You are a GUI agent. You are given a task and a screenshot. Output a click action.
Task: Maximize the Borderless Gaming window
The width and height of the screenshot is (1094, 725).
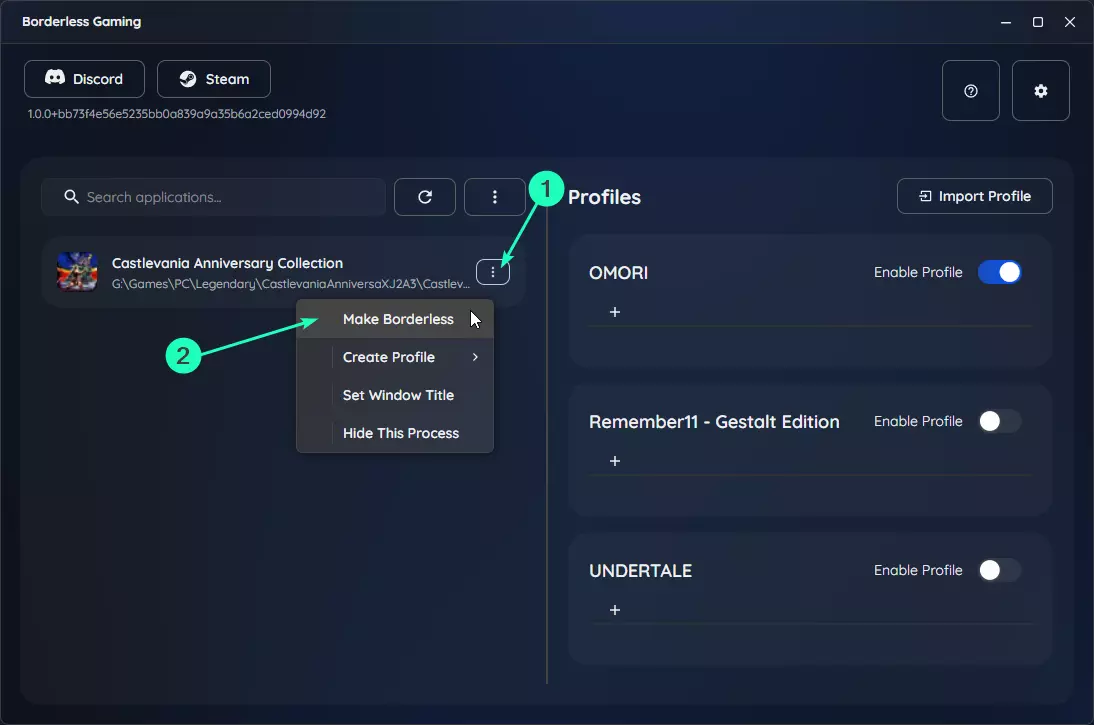click(1037, 22)
